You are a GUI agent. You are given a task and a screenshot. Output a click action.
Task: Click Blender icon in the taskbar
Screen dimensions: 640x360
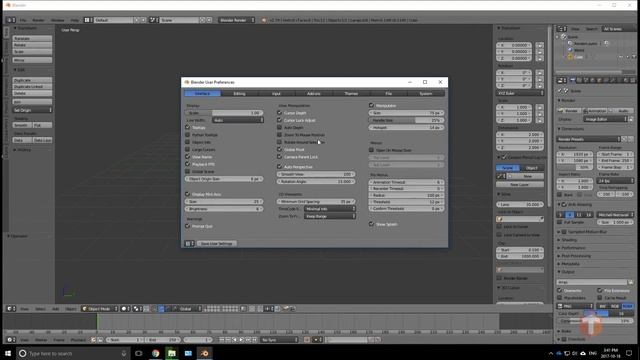click(205, 353)
